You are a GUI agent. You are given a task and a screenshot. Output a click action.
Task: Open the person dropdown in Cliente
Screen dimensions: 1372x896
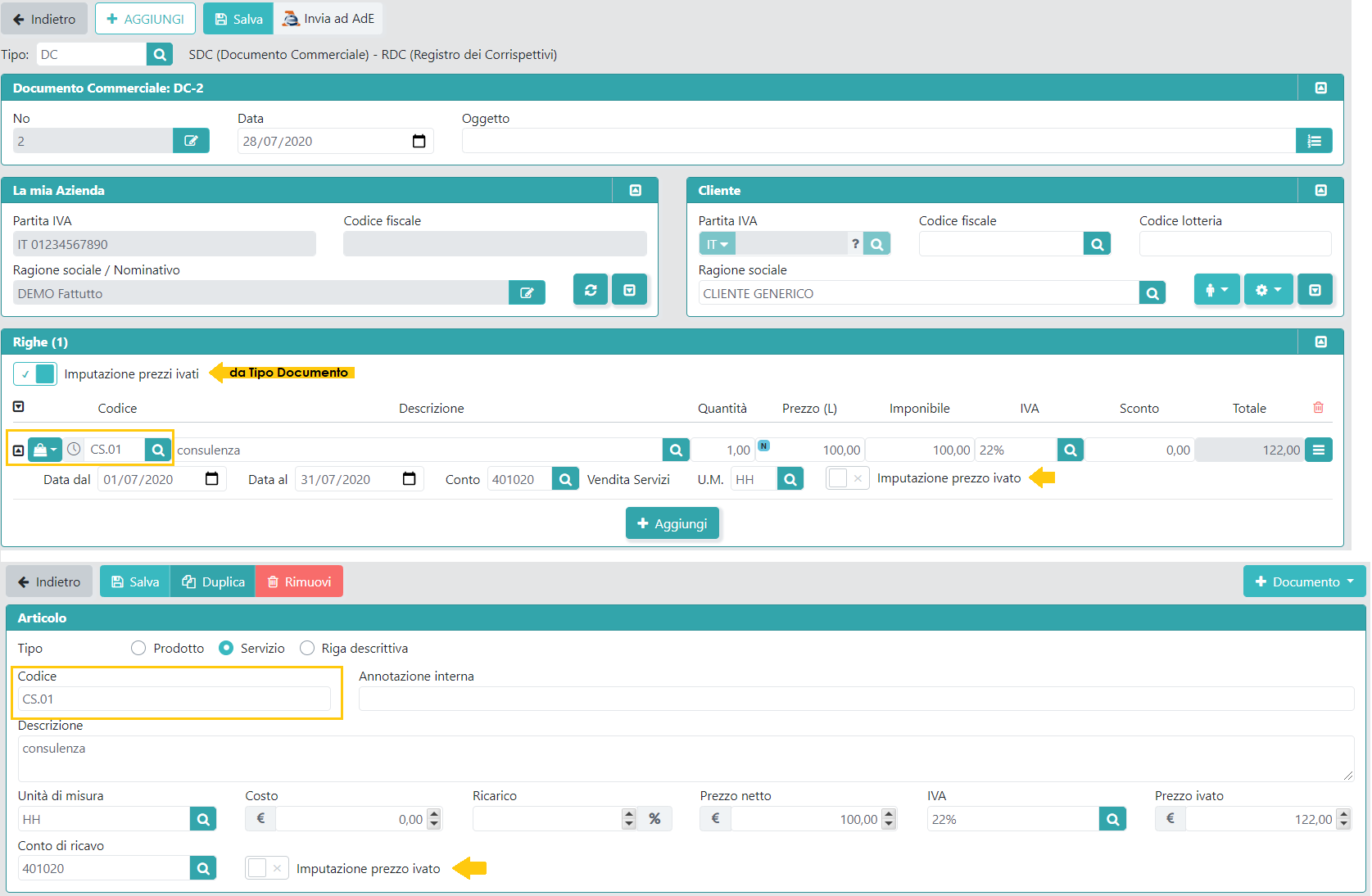1216,290
